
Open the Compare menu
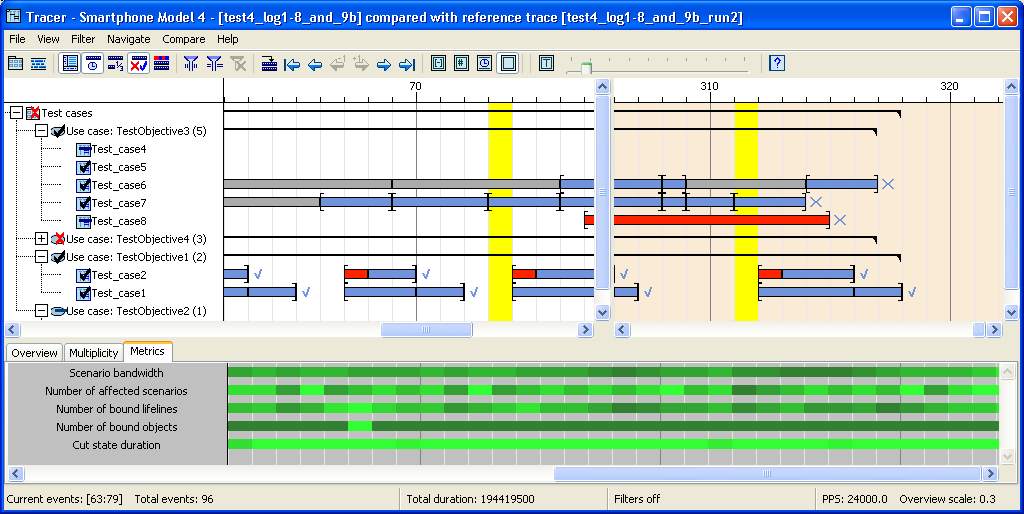tap(183, 39)
